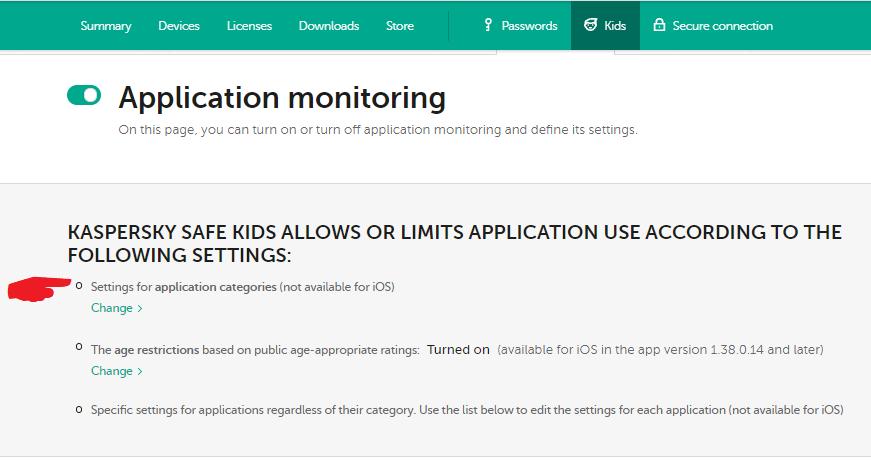This screenshot has height=461, width=871.
Task: Click the key icon beside Passwords
Action: pos(488,25)
